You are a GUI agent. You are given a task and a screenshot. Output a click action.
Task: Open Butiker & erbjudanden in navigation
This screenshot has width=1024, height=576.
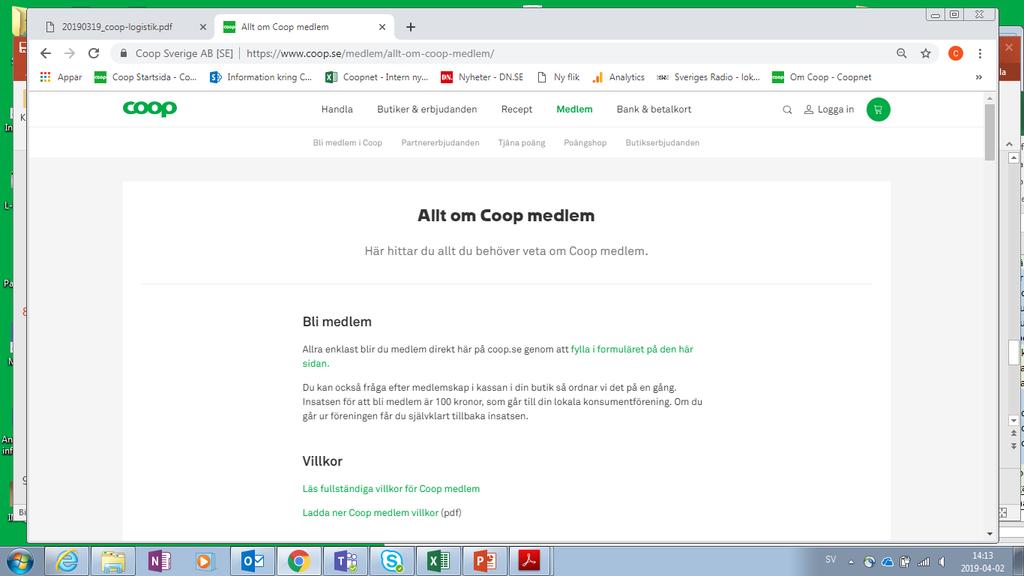pyautogui.click(x=427, y=109)
